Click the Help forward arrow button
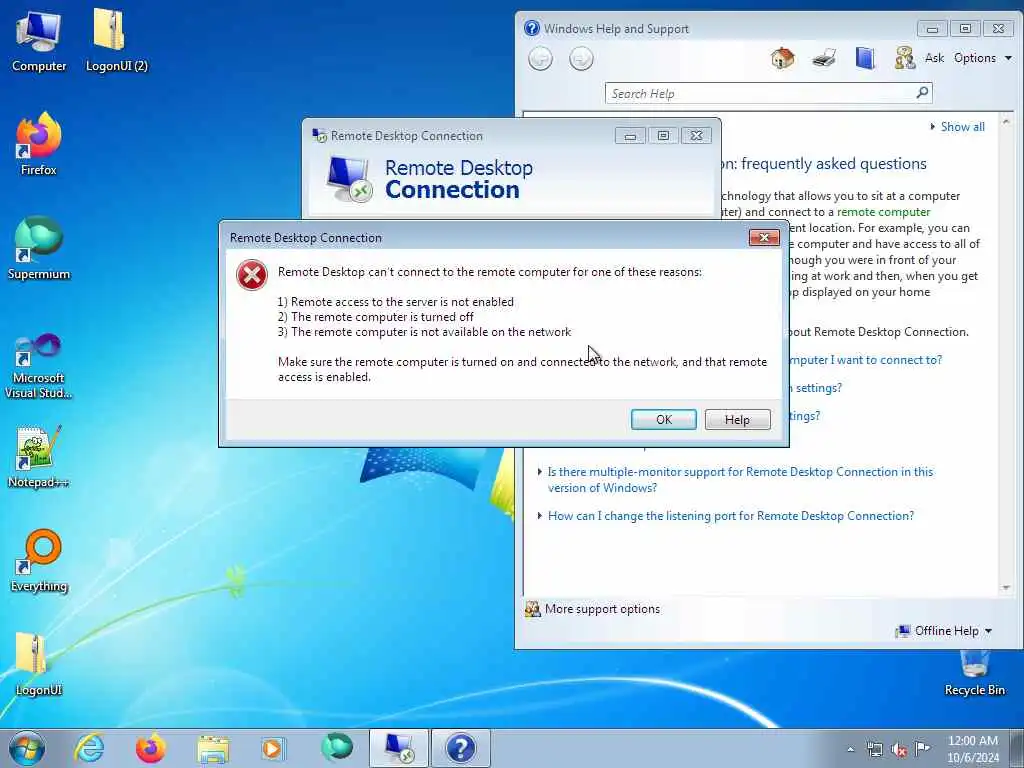Screen dimensions: 1024x768 [x=581, y=59]
